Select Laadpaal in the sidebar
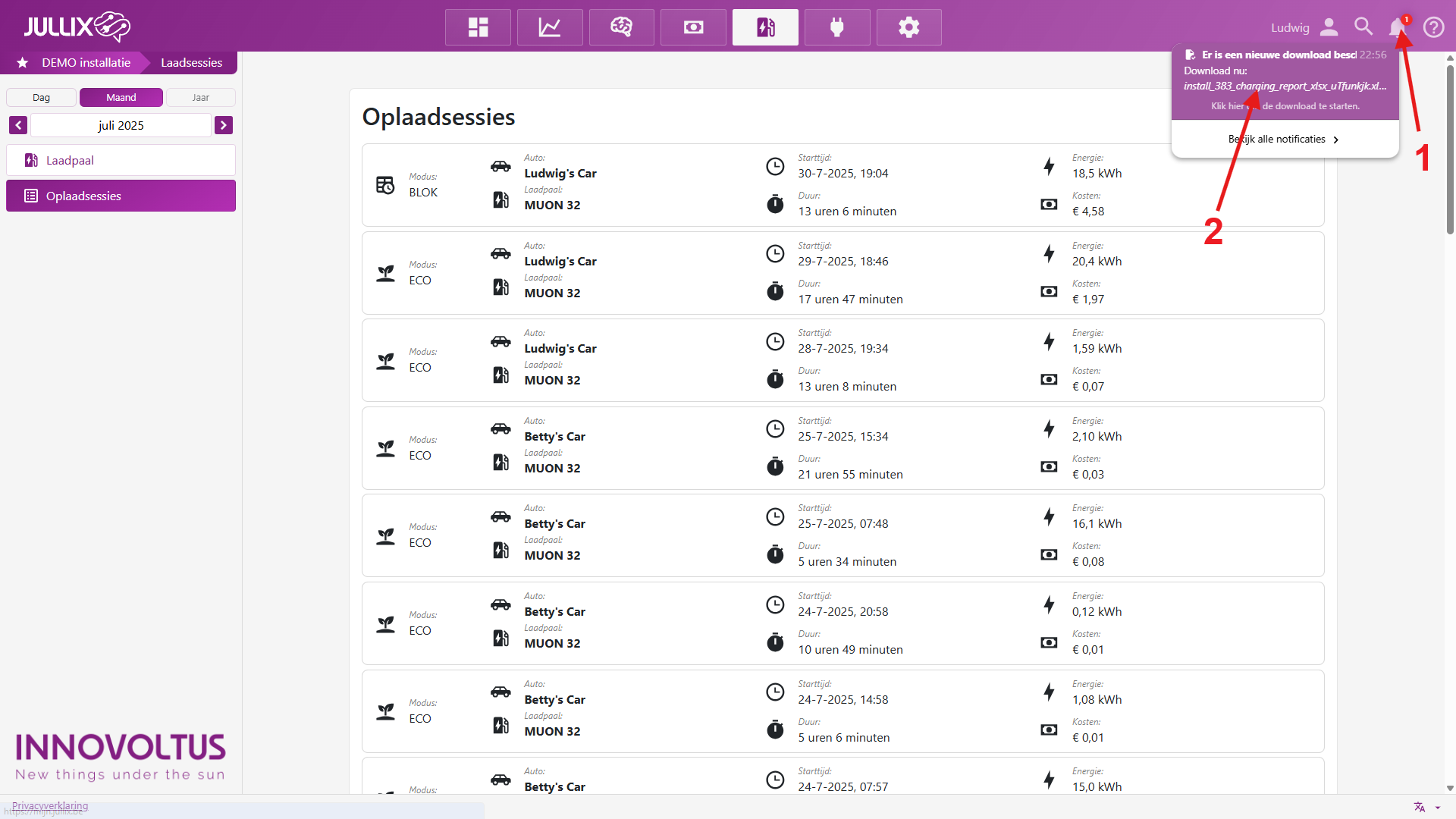The width and height of the screenshot is (1456, 819). pyautogui.click(x=121, y=160)
